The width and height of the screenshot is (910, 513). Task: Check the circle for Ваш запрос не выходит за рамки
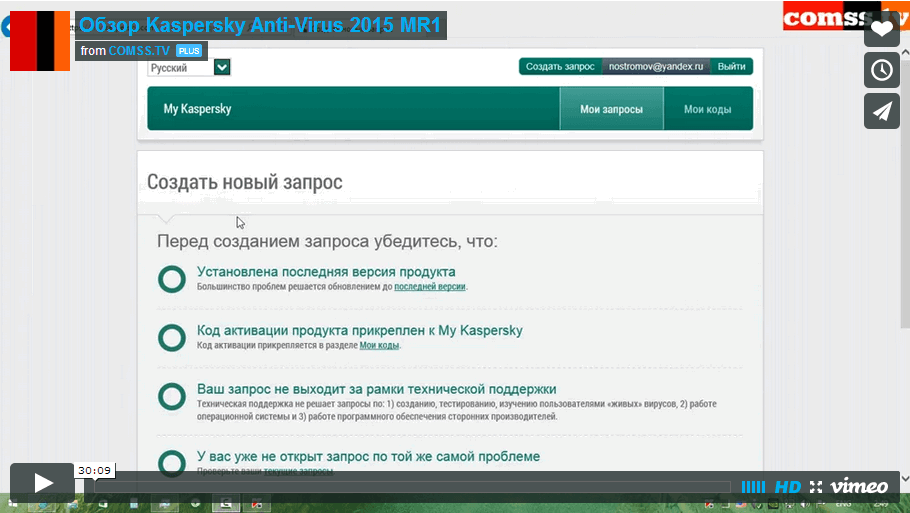[172, 396]
